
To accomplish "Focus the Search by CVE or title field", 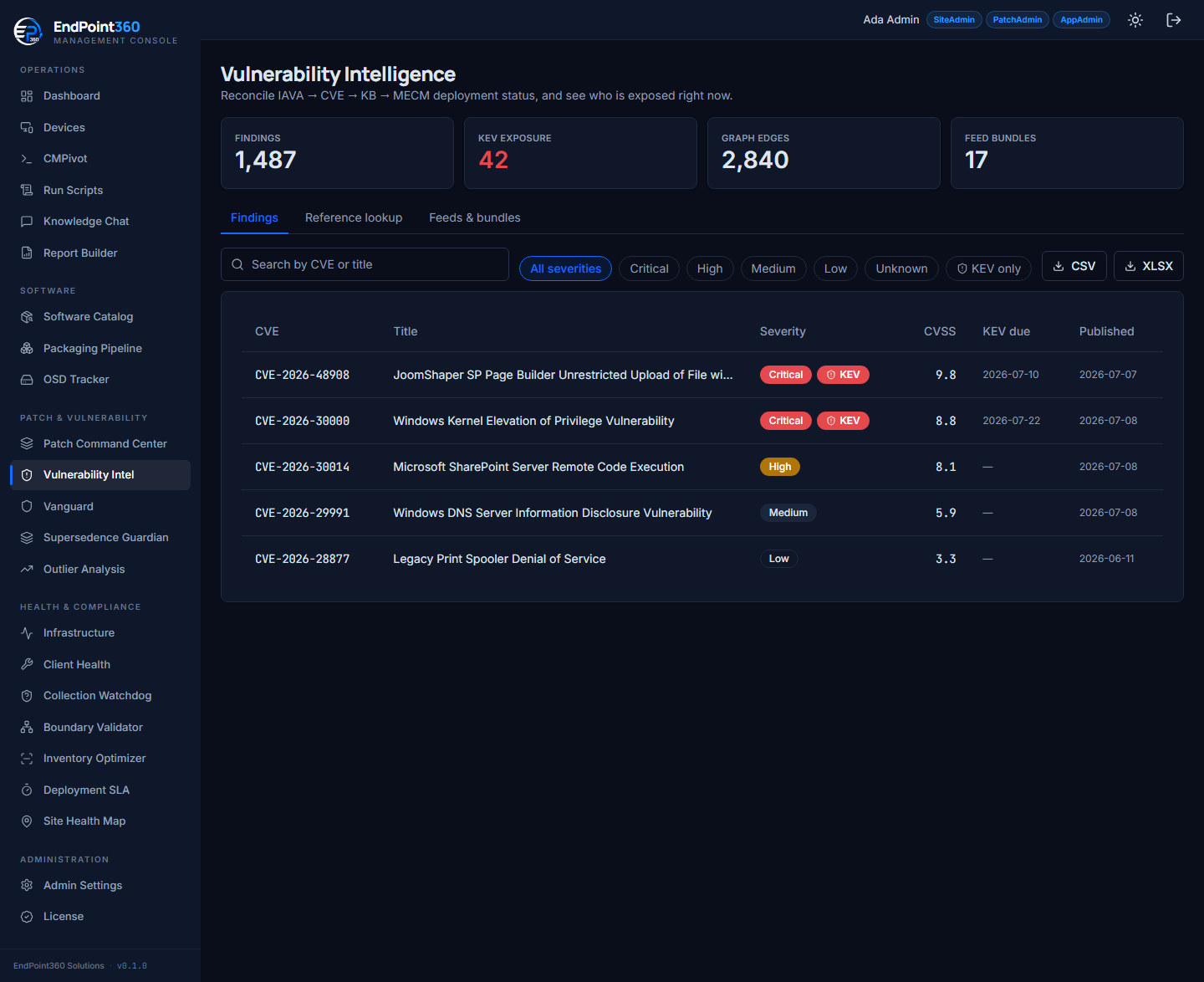I will point(365,264).
